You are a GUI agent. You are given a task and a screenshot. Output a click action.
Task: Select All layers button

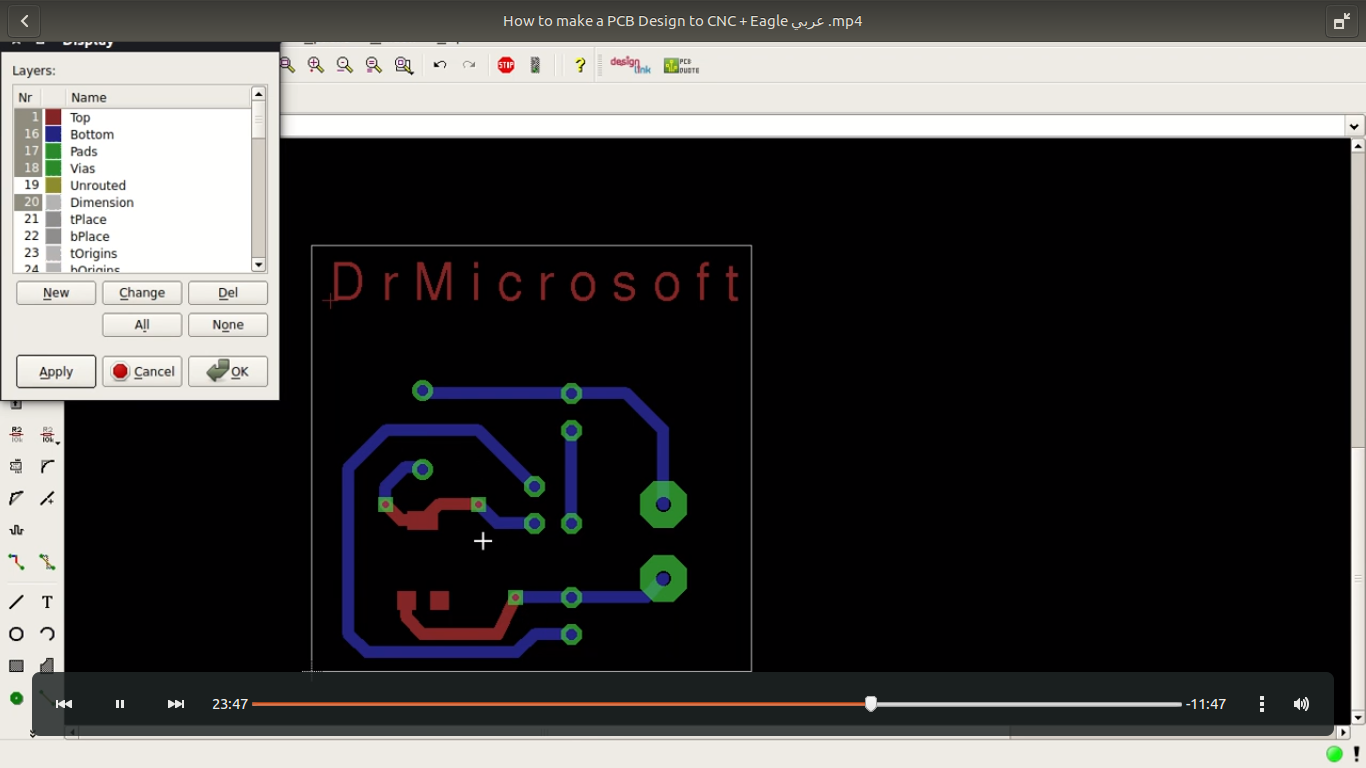click(x=142, y=325)
